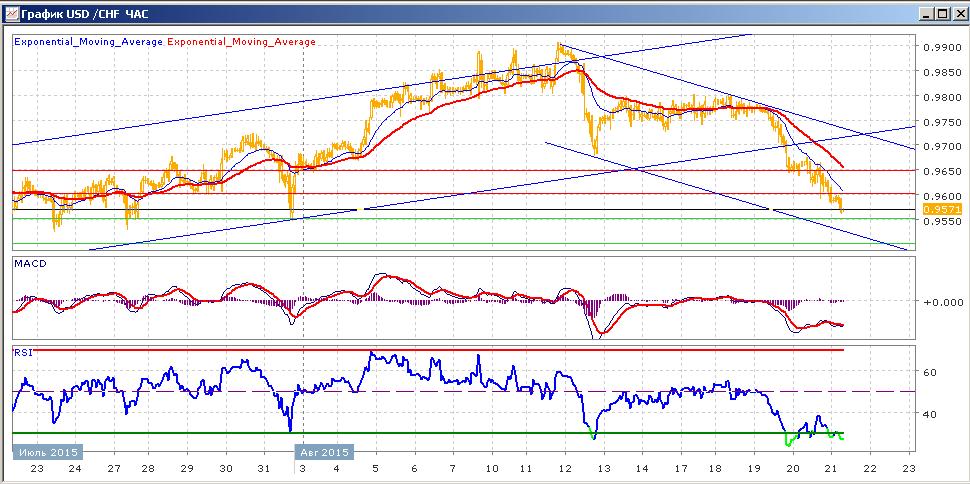
Task: Click the RSI 60 level label
Action: click(x=930, y=372)
